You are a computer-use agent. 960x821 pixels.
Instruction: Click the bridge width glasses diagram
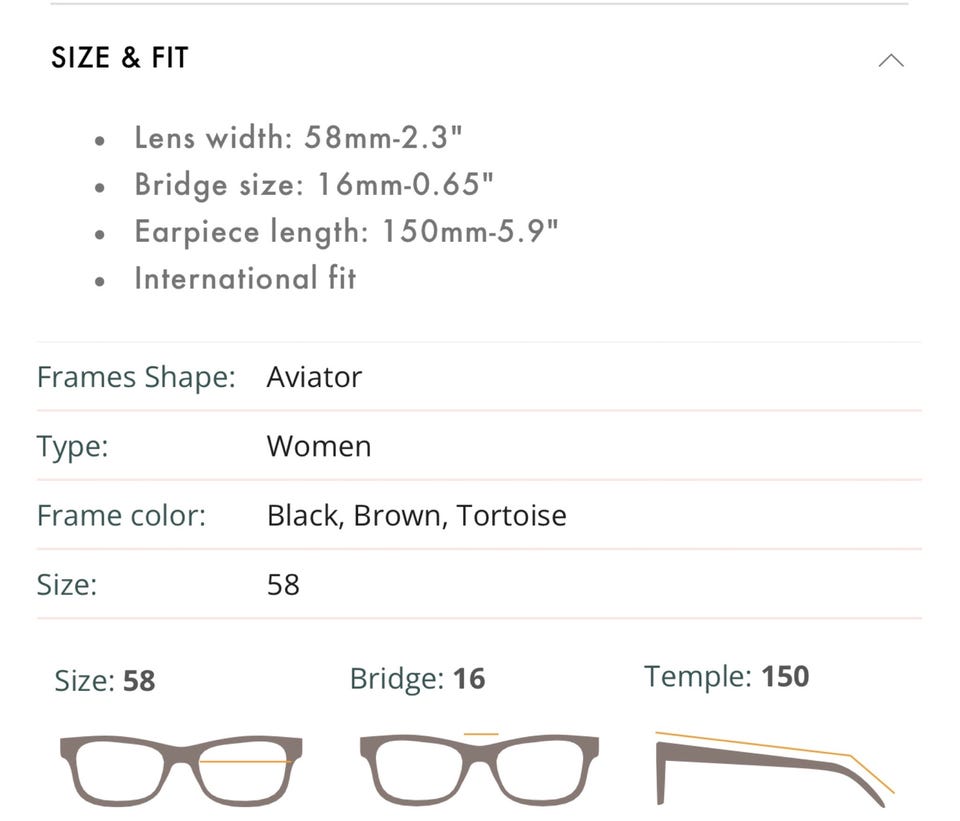[x=479, y=768]
